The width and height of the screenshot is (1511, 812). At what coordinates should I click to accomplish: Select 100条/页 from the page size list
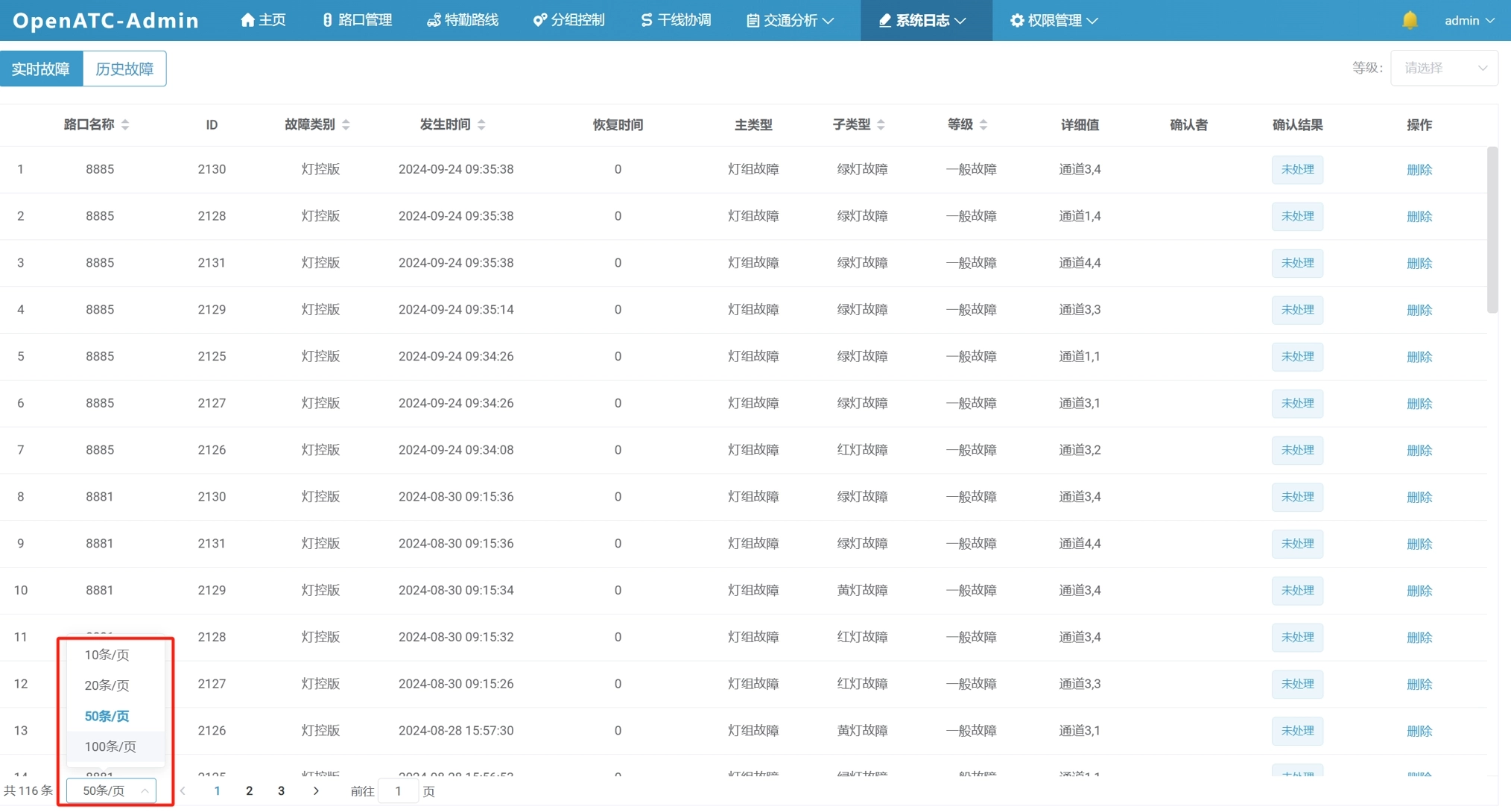tap(110, 746)
